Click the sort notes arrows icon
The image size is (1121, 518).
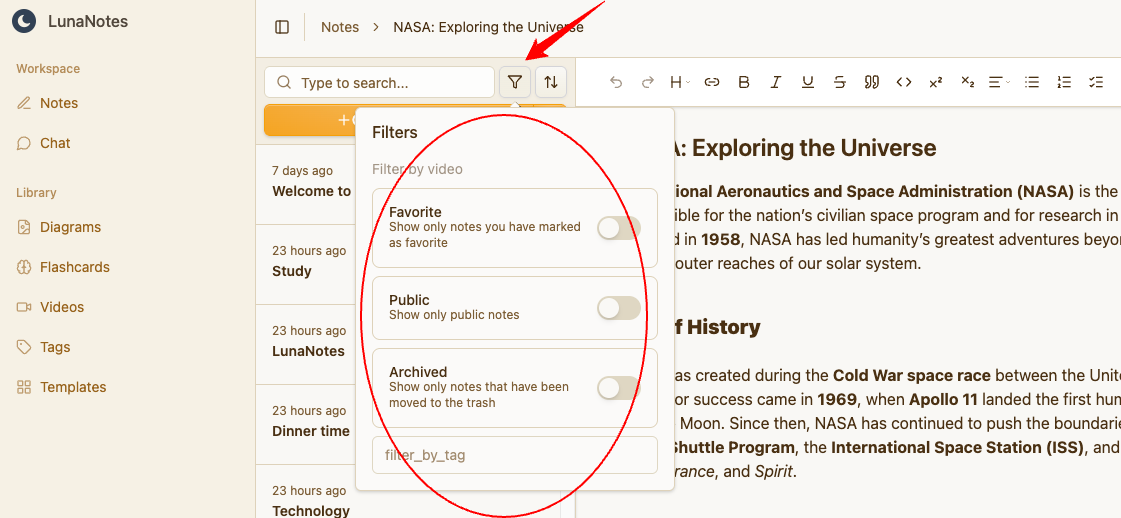coord(551,82)
